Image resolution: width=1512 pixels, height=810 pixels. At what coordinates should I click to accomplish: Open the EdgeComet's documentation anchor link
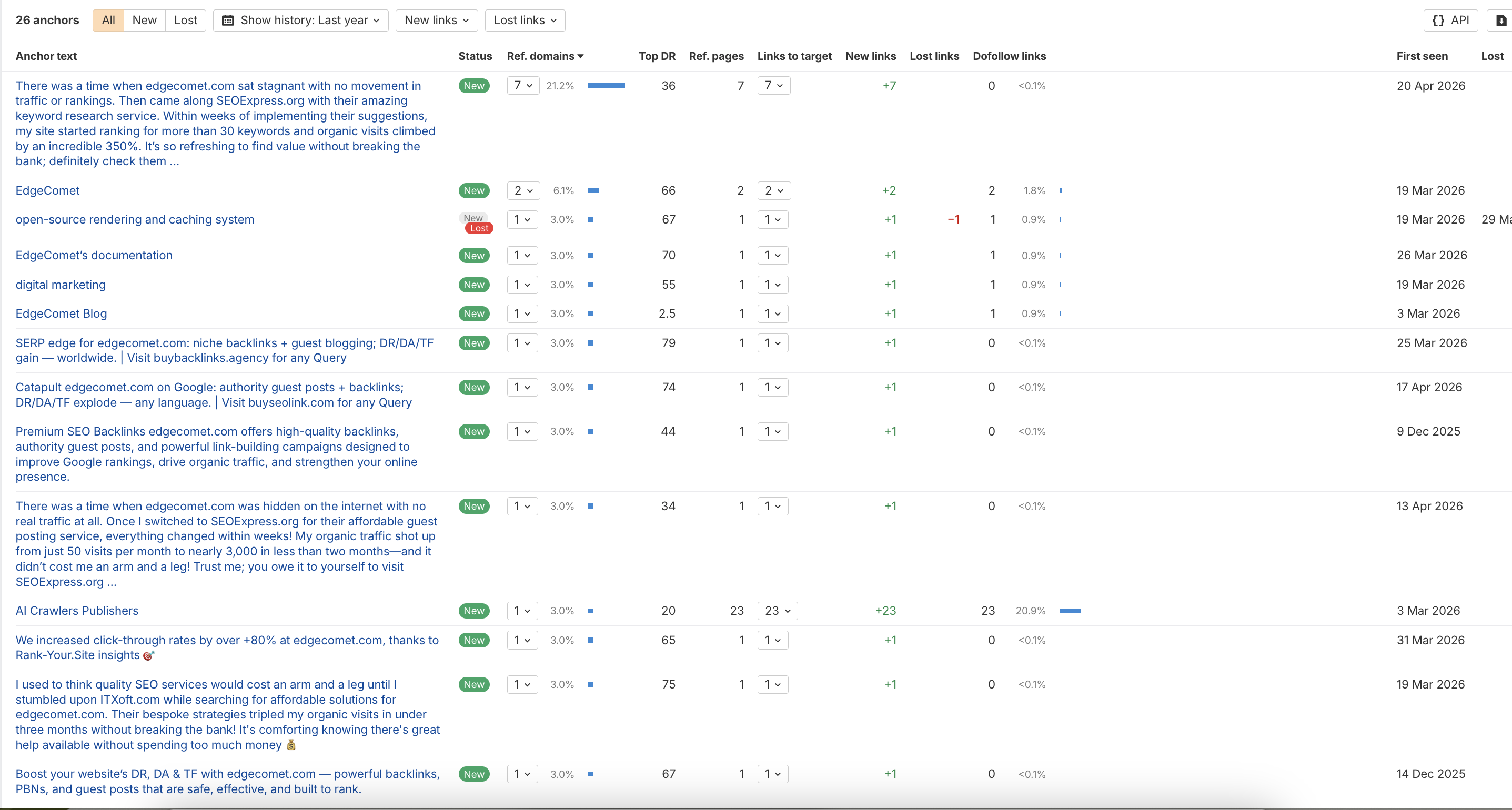click(94, 255)
